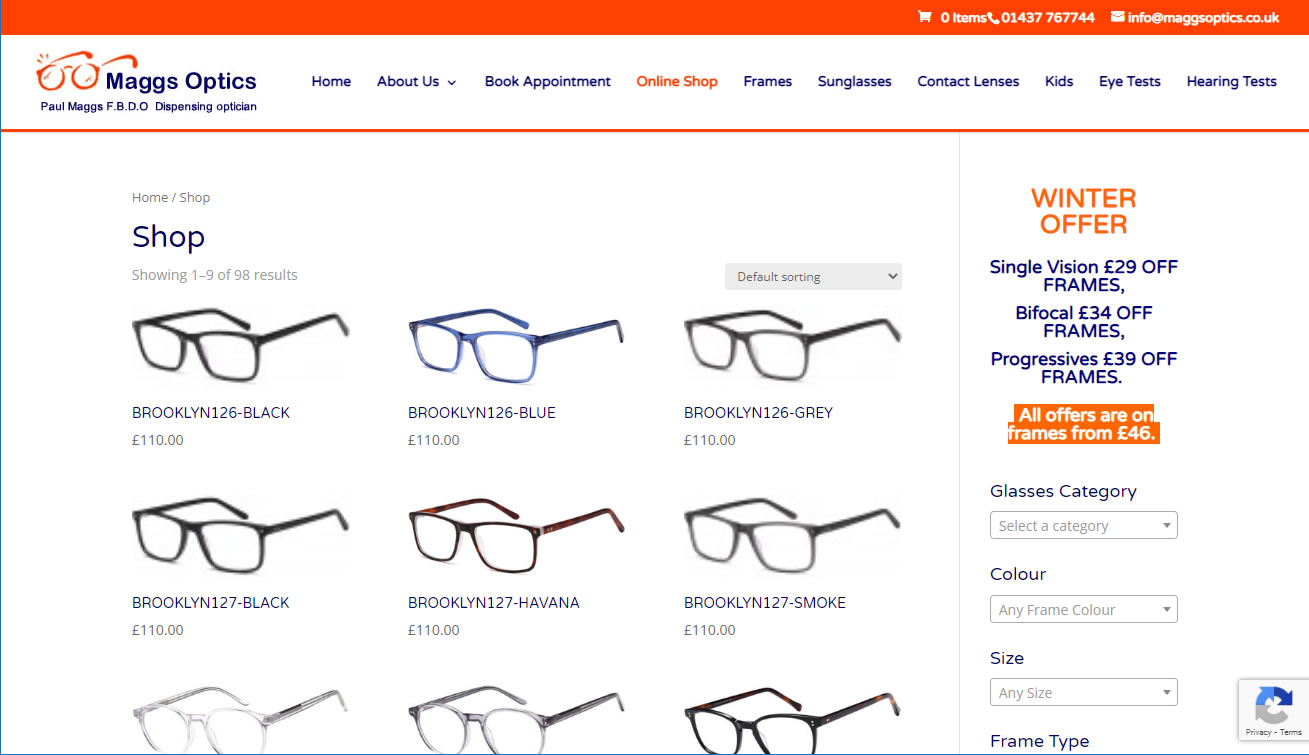View the BROOKLYN127-SMOKE glasses image
1309x755 pixels.
[x=793, y=536]
